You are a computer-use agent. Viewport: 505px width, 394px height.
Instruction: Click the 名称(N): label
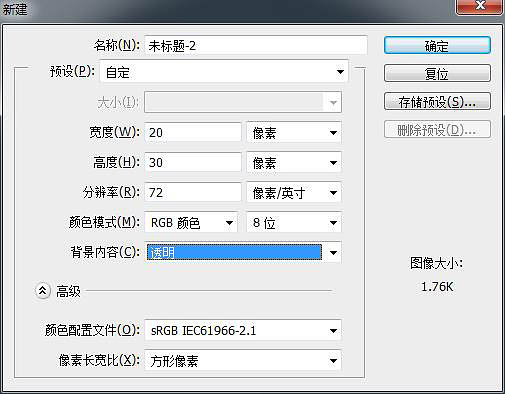tap(116, 45)
